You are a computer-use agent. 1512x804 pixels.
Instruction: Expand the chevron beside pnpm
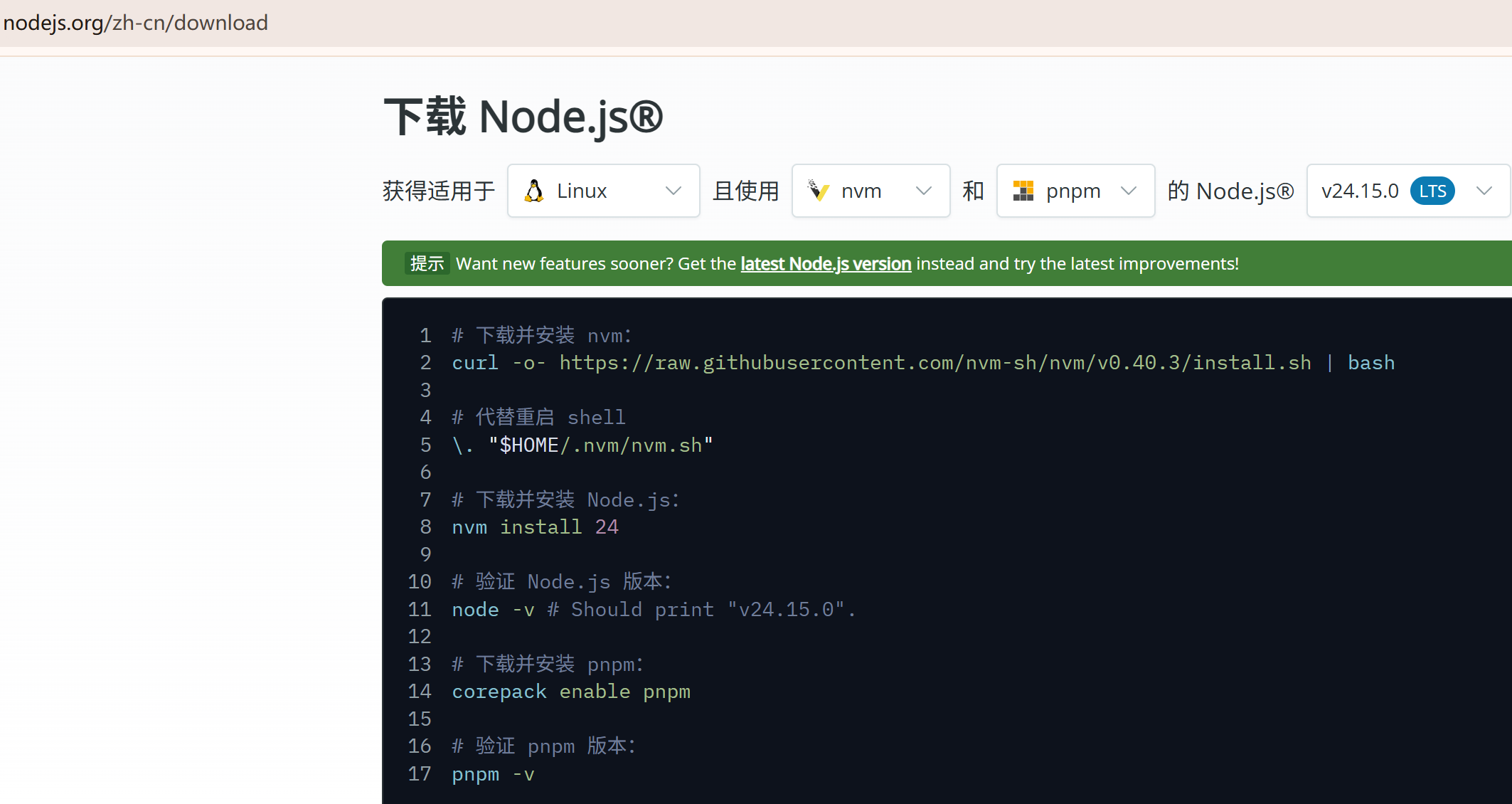point(1129,191)
